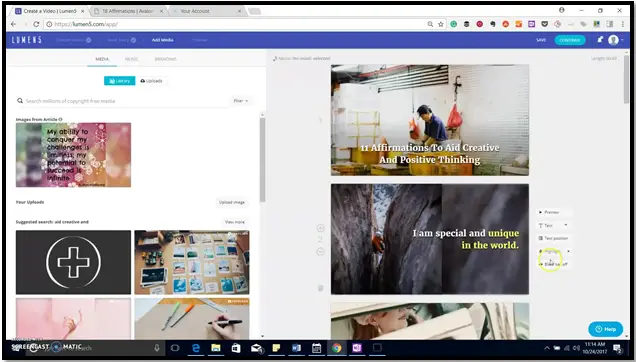
Task: Delete slide 2 using the trash icon
Action: click(320, 288)
